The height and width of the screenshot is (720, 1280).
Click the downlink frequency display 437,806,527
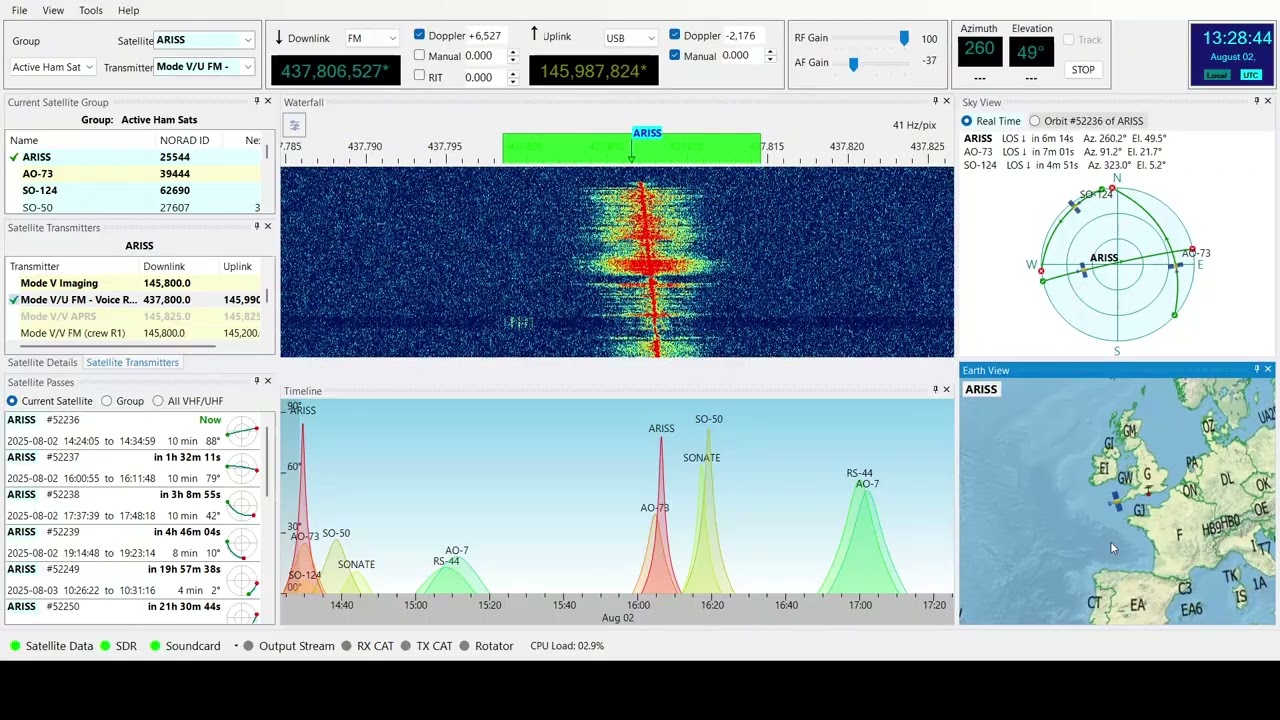(336, 71)
